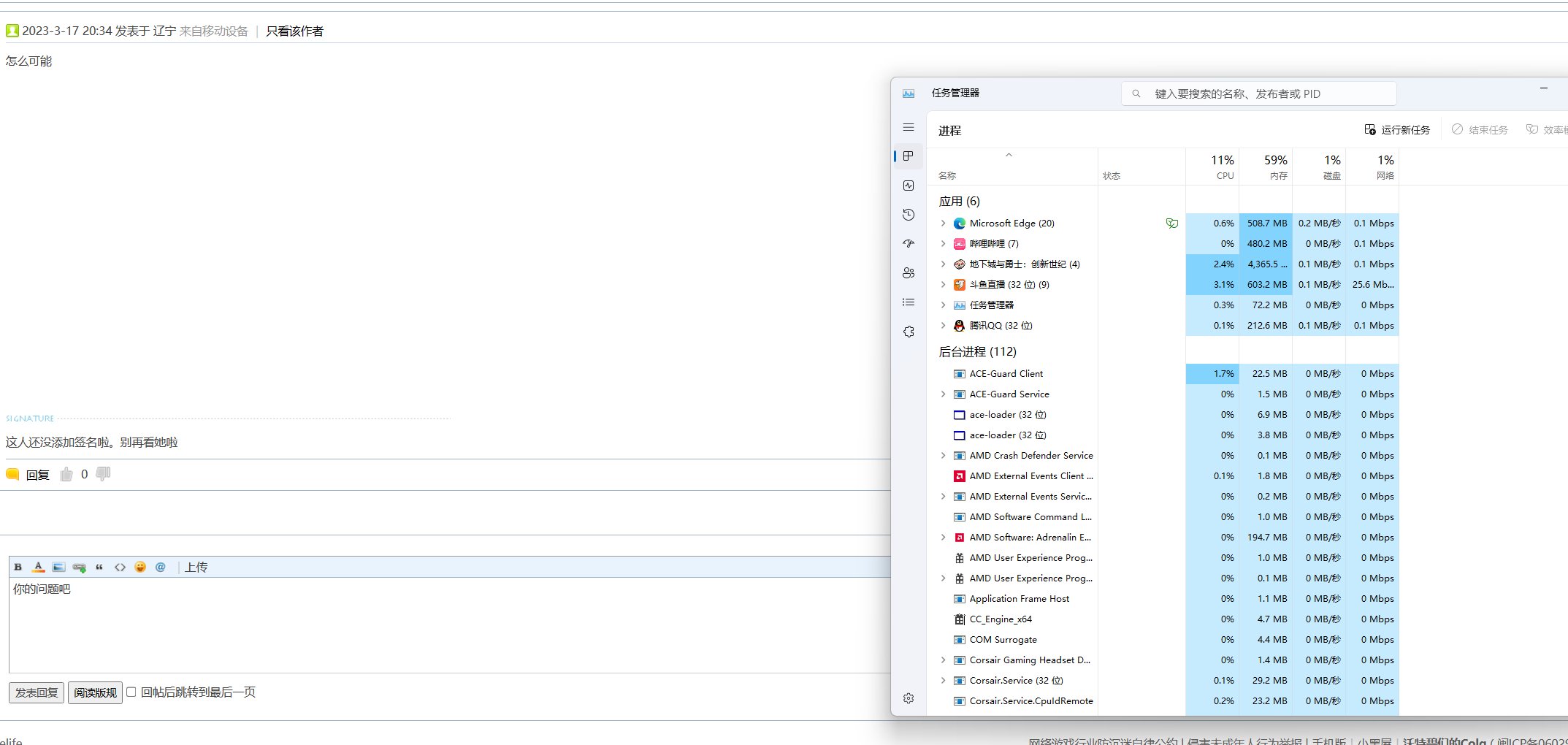Viewport: 1568px width, 745px height.
Task: Click 只看该作者 link
Action: [x=294, y=31]
